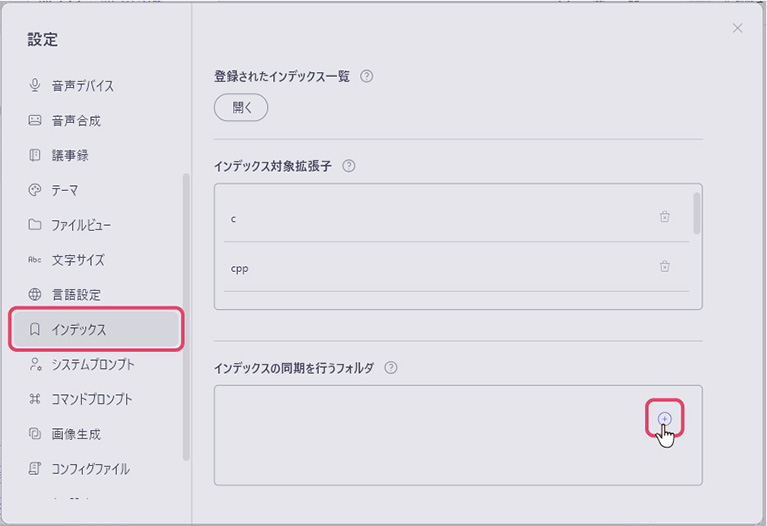Click help icon beside インデックスの同期を行うフォルダ
The image size is (767, 526).
(391, 368)
